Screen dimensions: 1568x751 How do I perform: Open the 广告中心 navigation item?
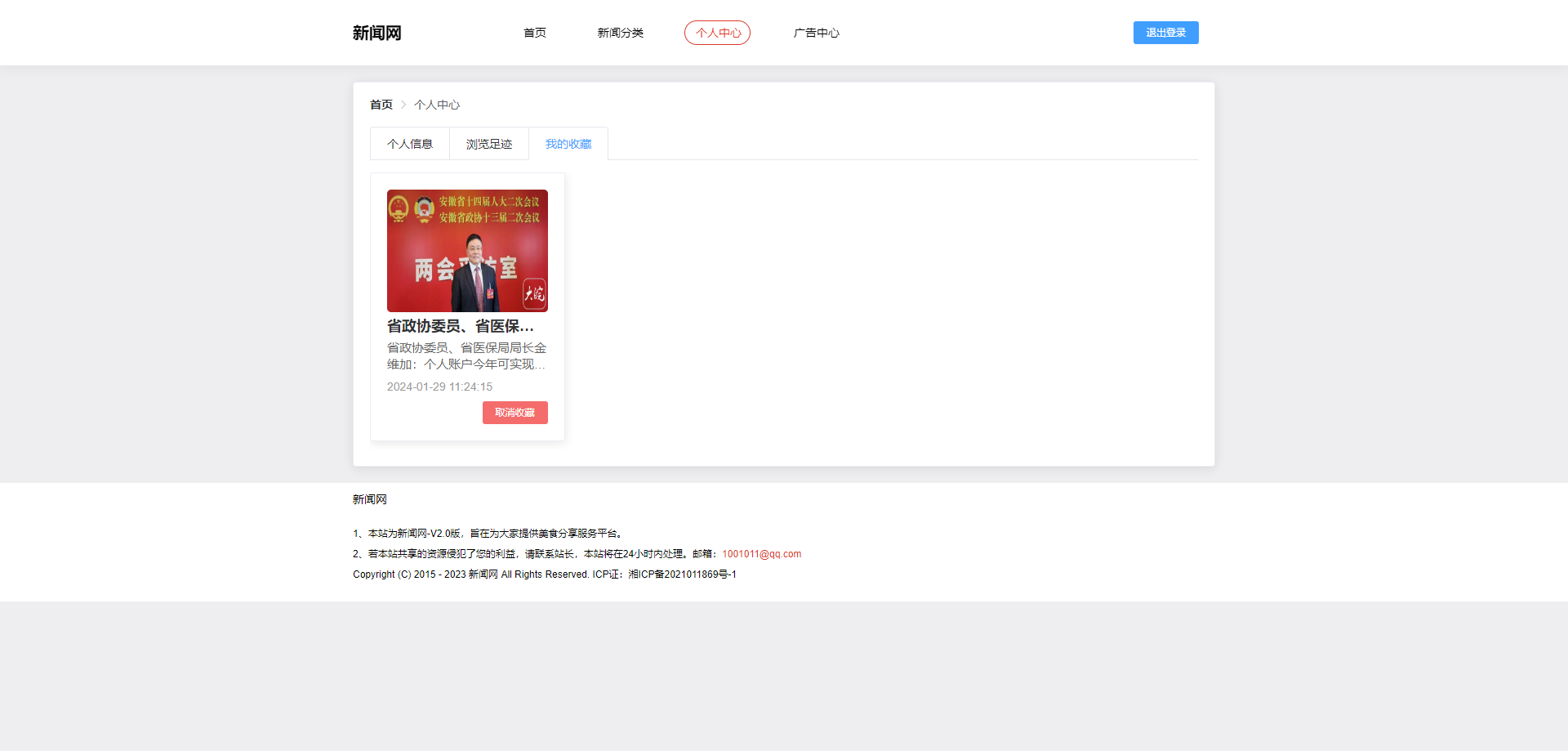click(817, 33)
